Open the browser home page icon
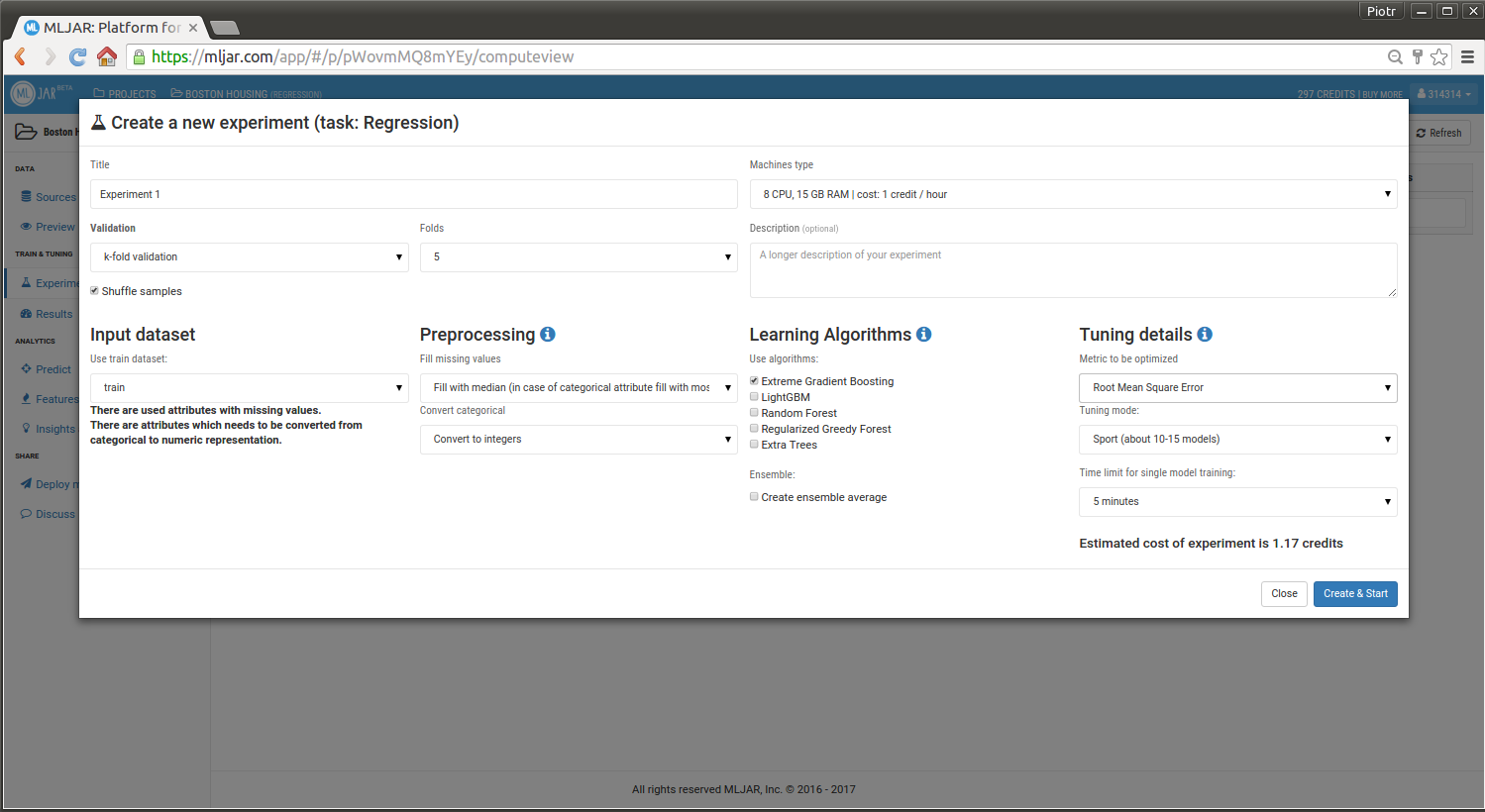The height and width of the screenshot is (812, 1485). click(107, 56)
